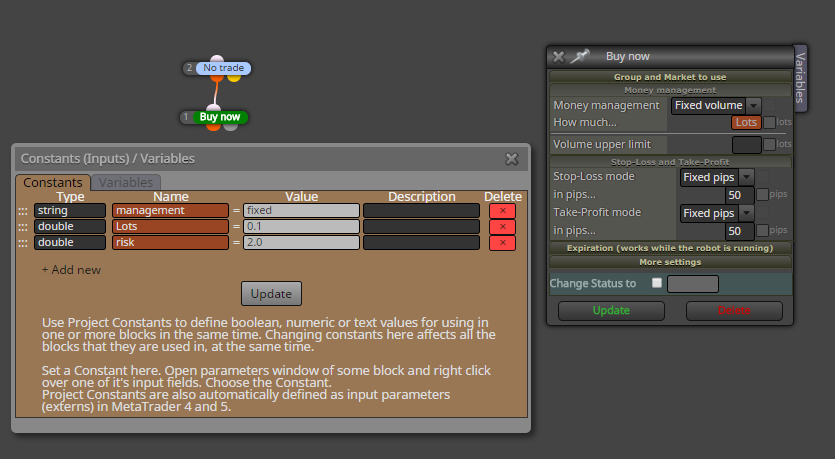Open Money management dropdown

pos(716,105)
